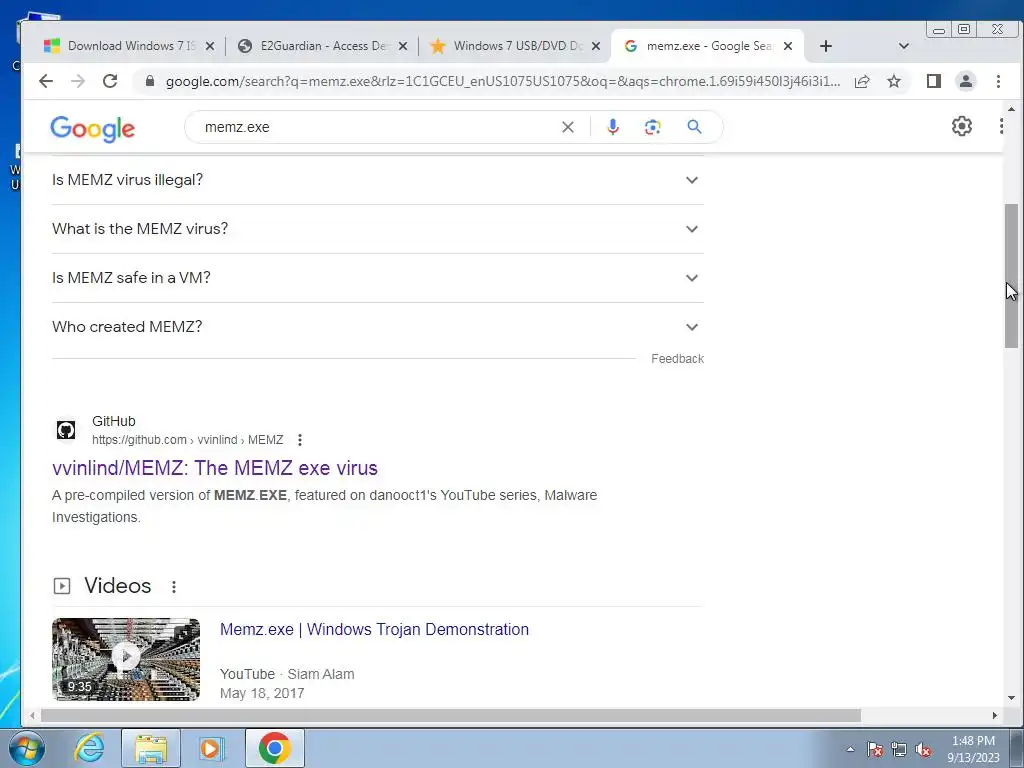Go to Google homepage via logo
The width and height of the screenshot is (1024, 768).
point(93,129)
